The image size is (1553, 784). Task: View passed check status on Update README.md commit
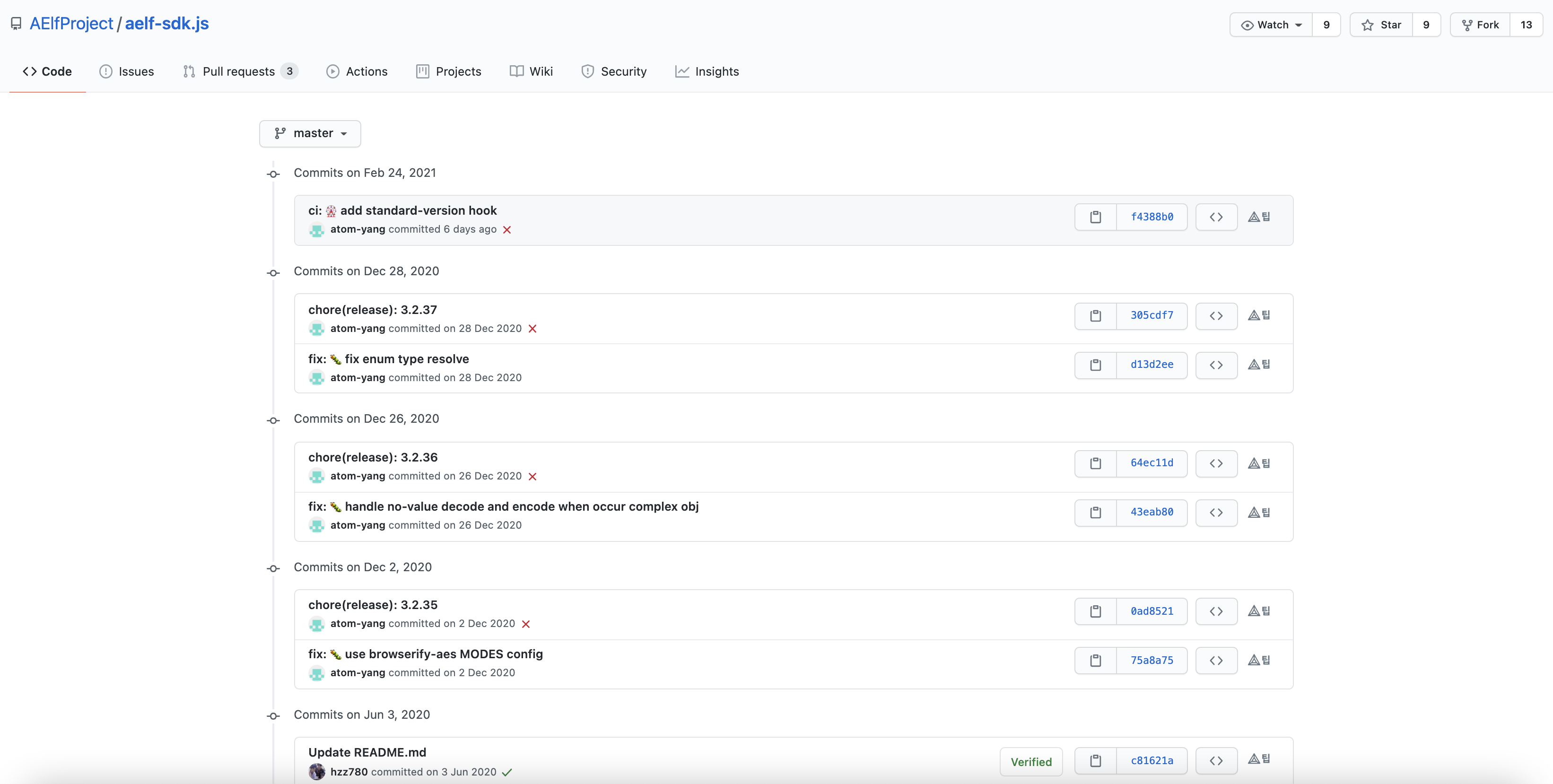tap(507, 773)
